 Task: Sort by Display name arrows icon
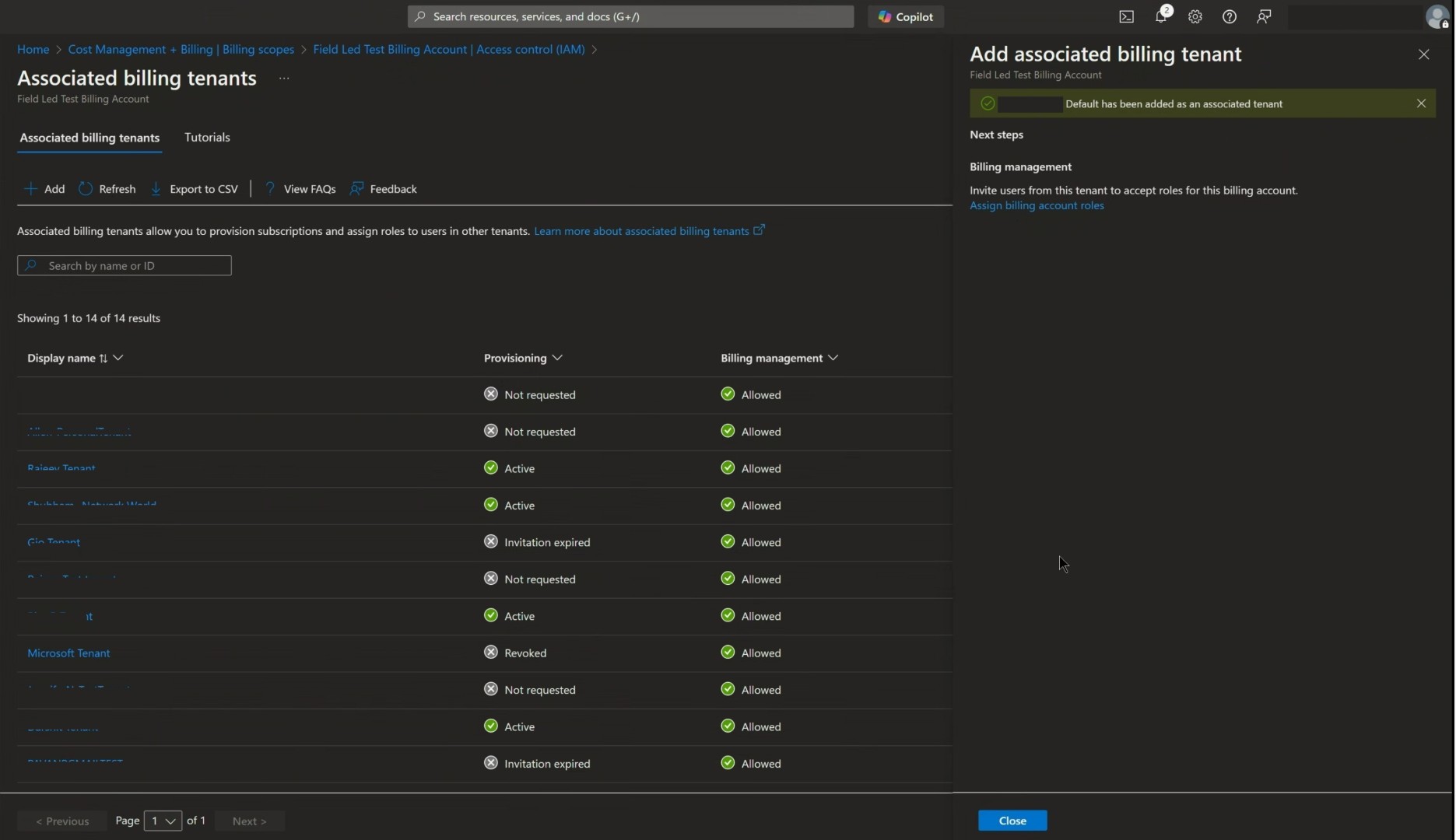pos(103,359)
